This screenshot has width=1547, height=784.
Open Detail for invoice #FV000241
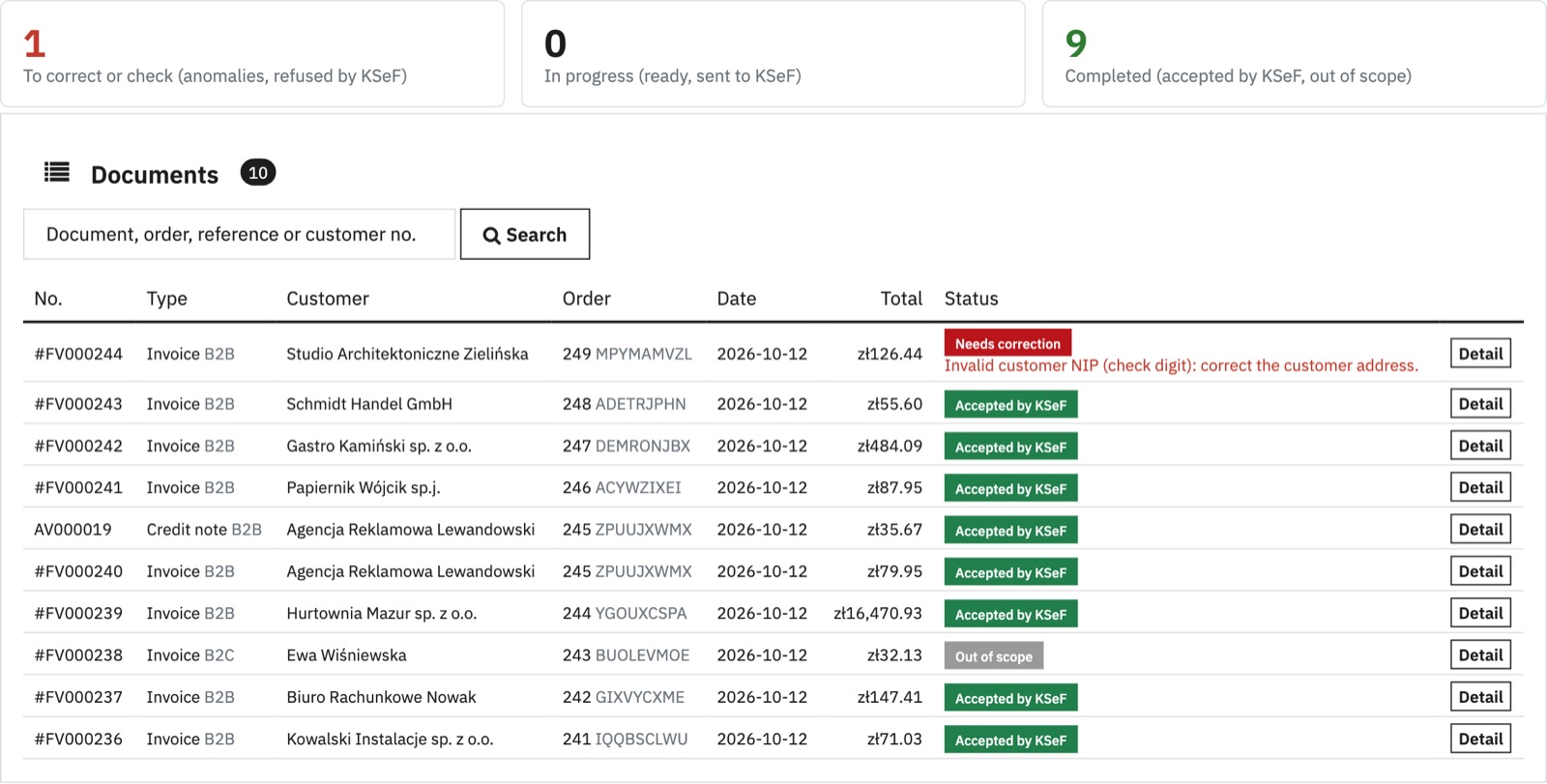1480,487
